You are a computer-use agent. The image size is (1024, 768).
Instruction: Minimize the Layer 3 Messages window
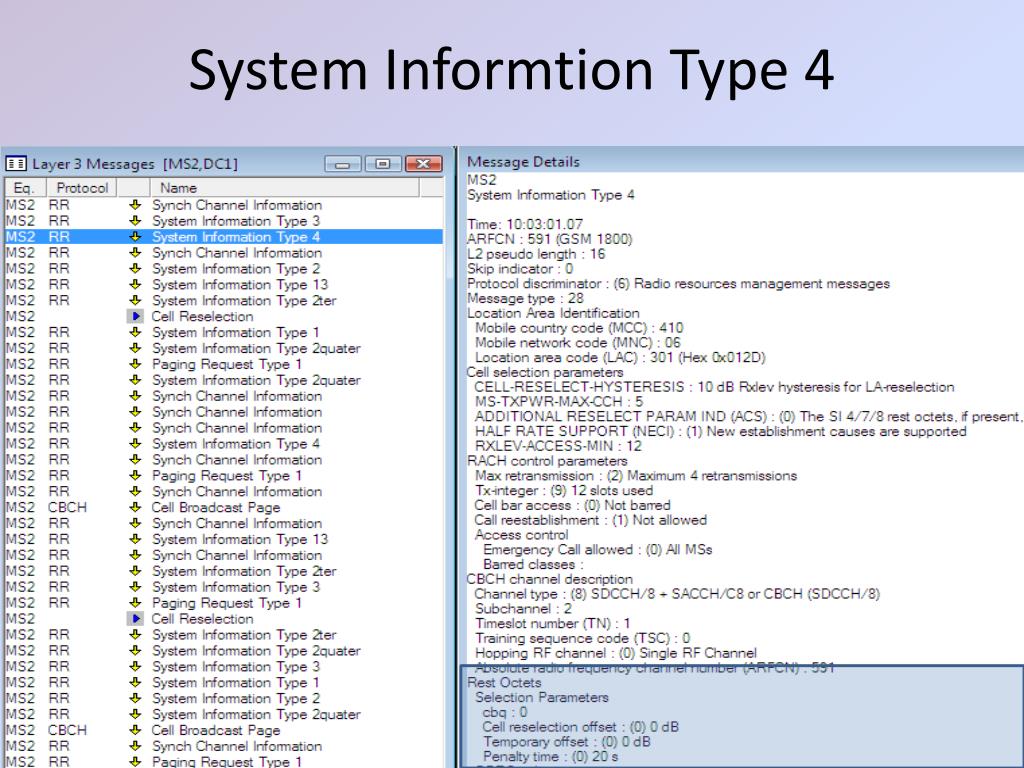point(342,163)
